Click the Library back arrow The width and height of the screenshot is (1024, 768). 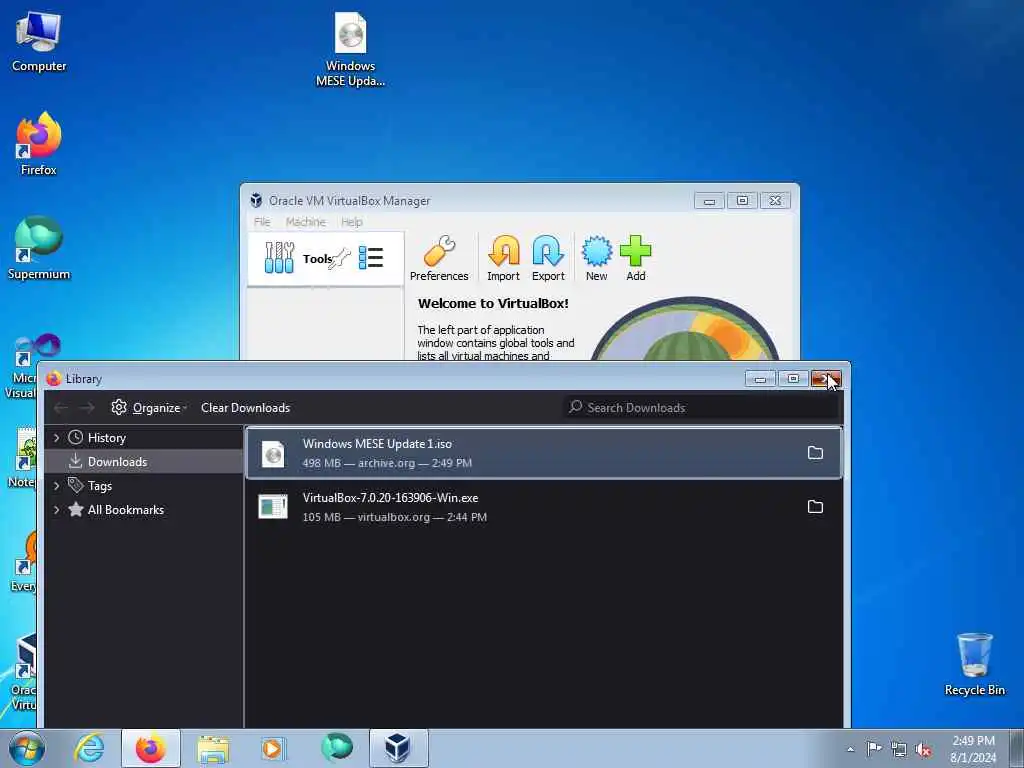(61, 408)
